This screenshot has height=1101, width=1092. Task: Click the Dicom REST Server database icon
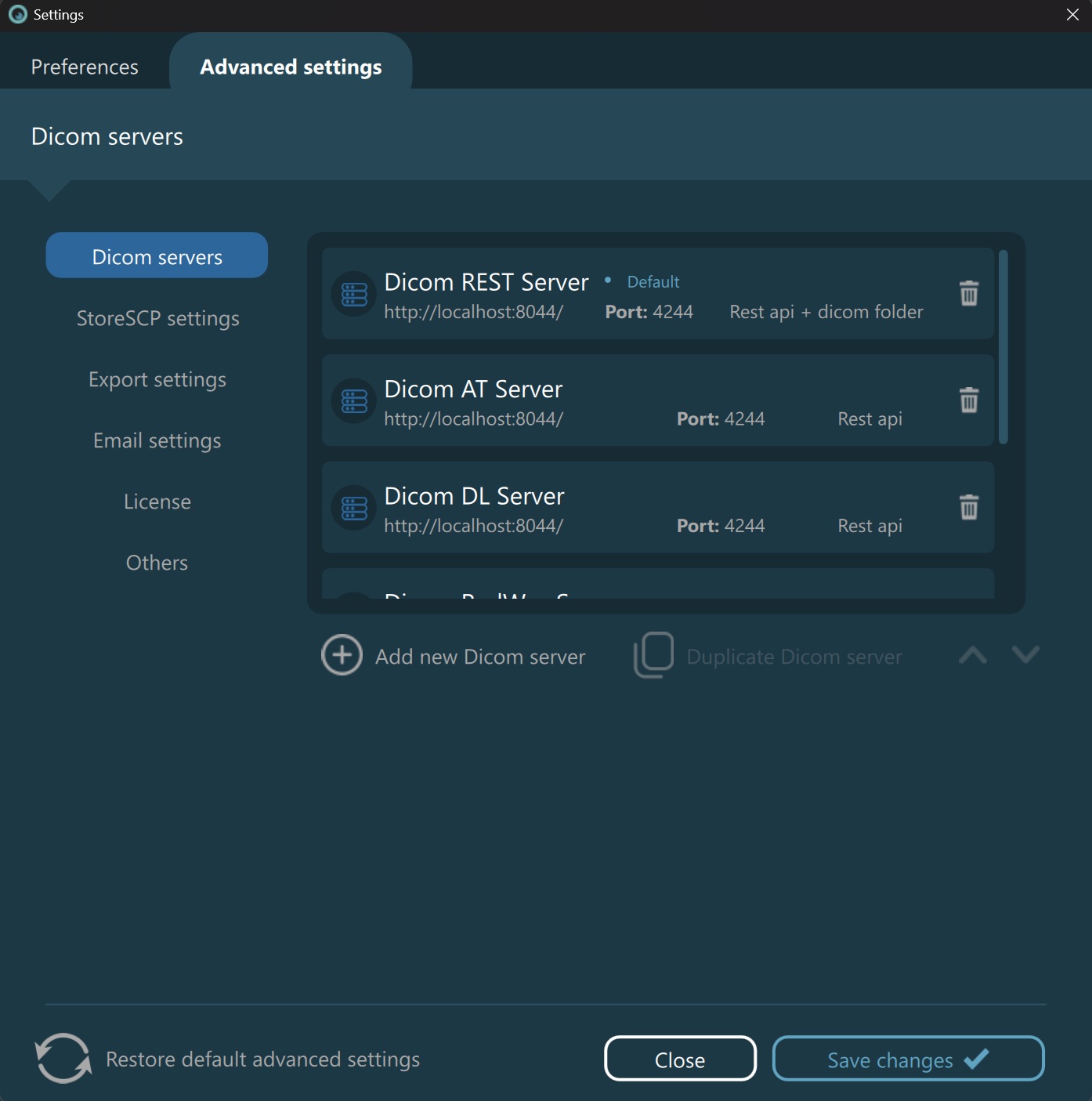pos(354,295)
